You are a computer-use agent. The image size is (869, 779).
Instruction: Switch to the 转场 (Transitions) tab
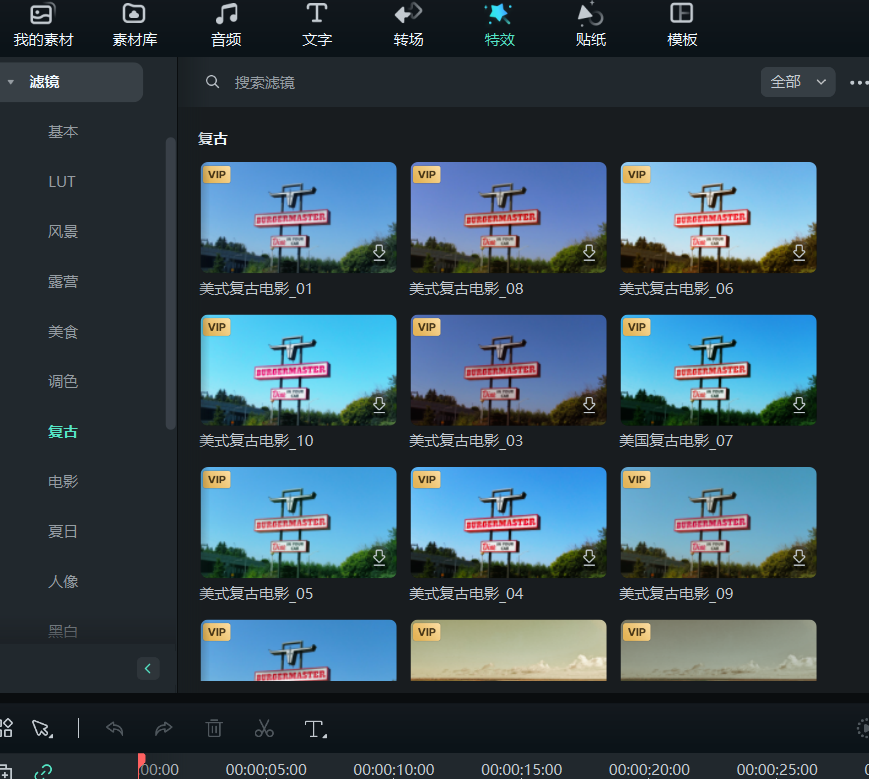[x=408, y=25]
